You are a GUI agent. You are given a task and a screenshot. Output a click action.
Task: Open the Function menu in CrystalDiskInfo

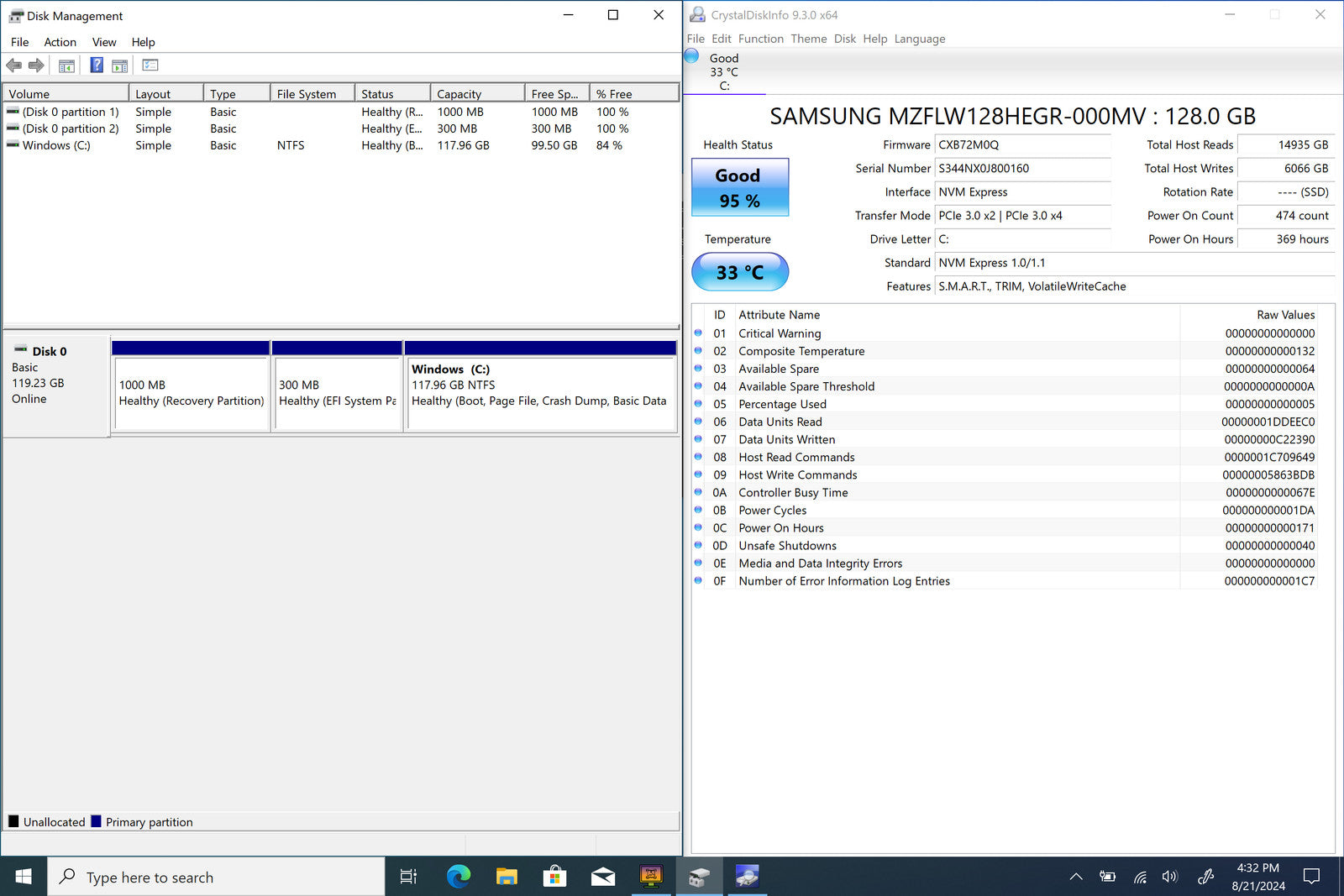760,39
